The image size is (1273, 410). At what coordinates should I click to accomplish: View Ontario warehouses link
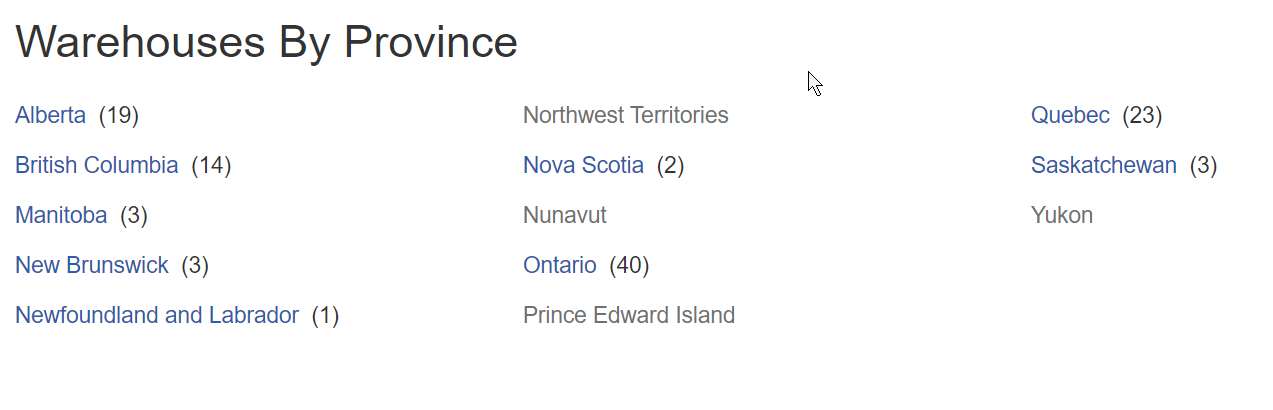(559, 265)
